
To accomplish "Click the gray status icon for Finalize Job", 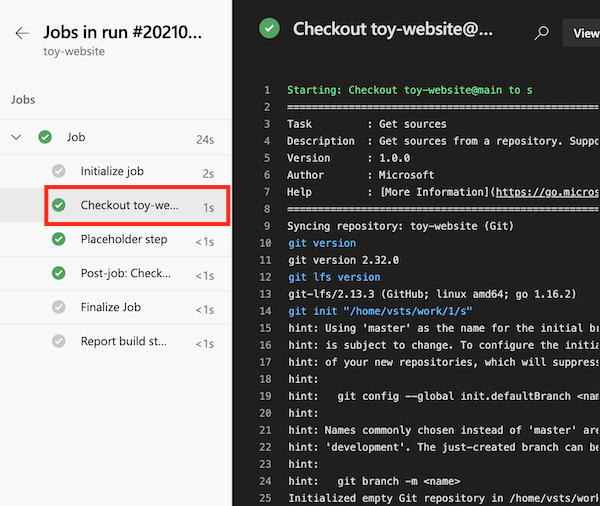I will pos(59,307).
